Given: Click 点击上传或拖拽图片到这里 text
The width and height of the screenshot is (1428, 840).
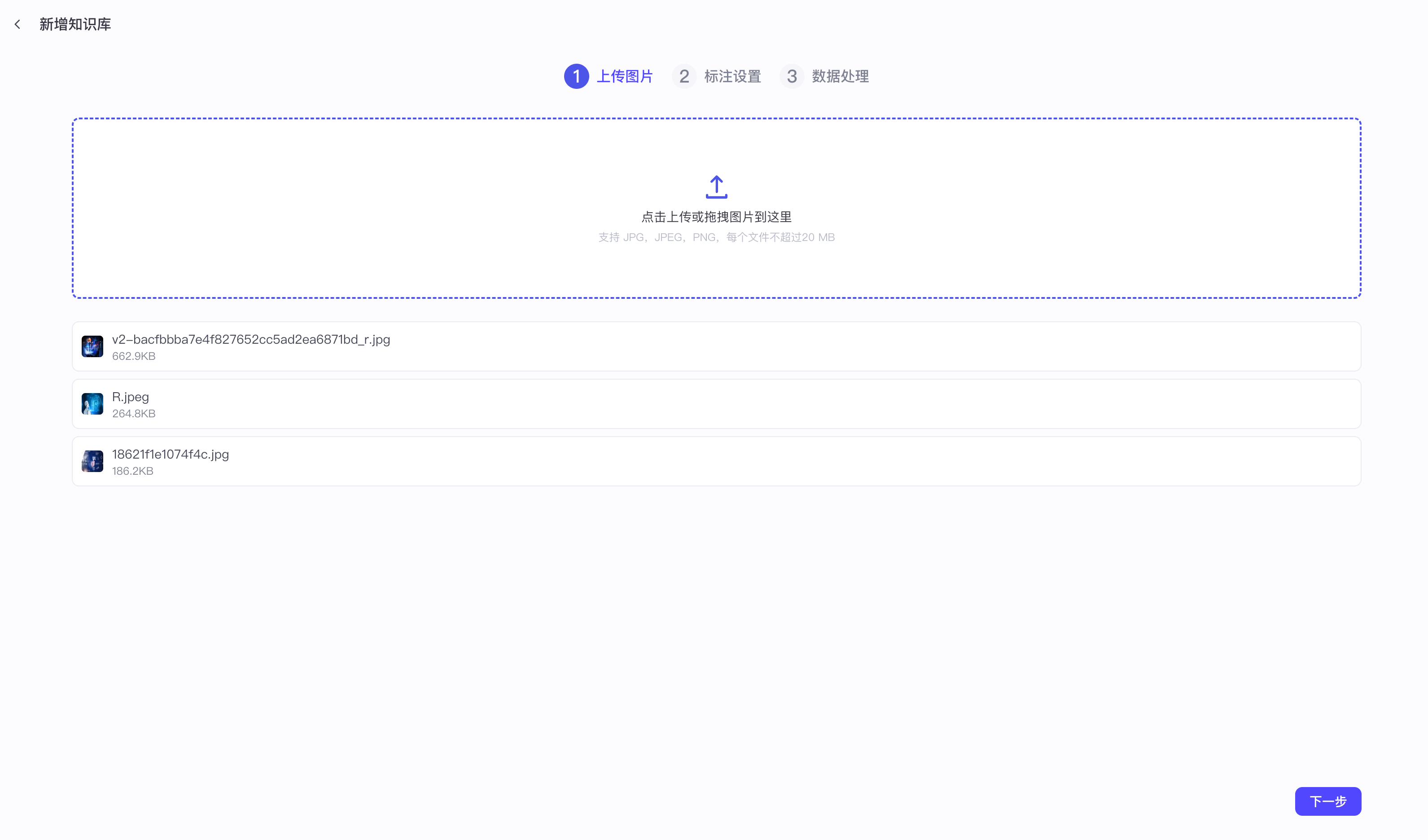Looking at the screenshot, I should pyautogui.click(x=716, y=217).
